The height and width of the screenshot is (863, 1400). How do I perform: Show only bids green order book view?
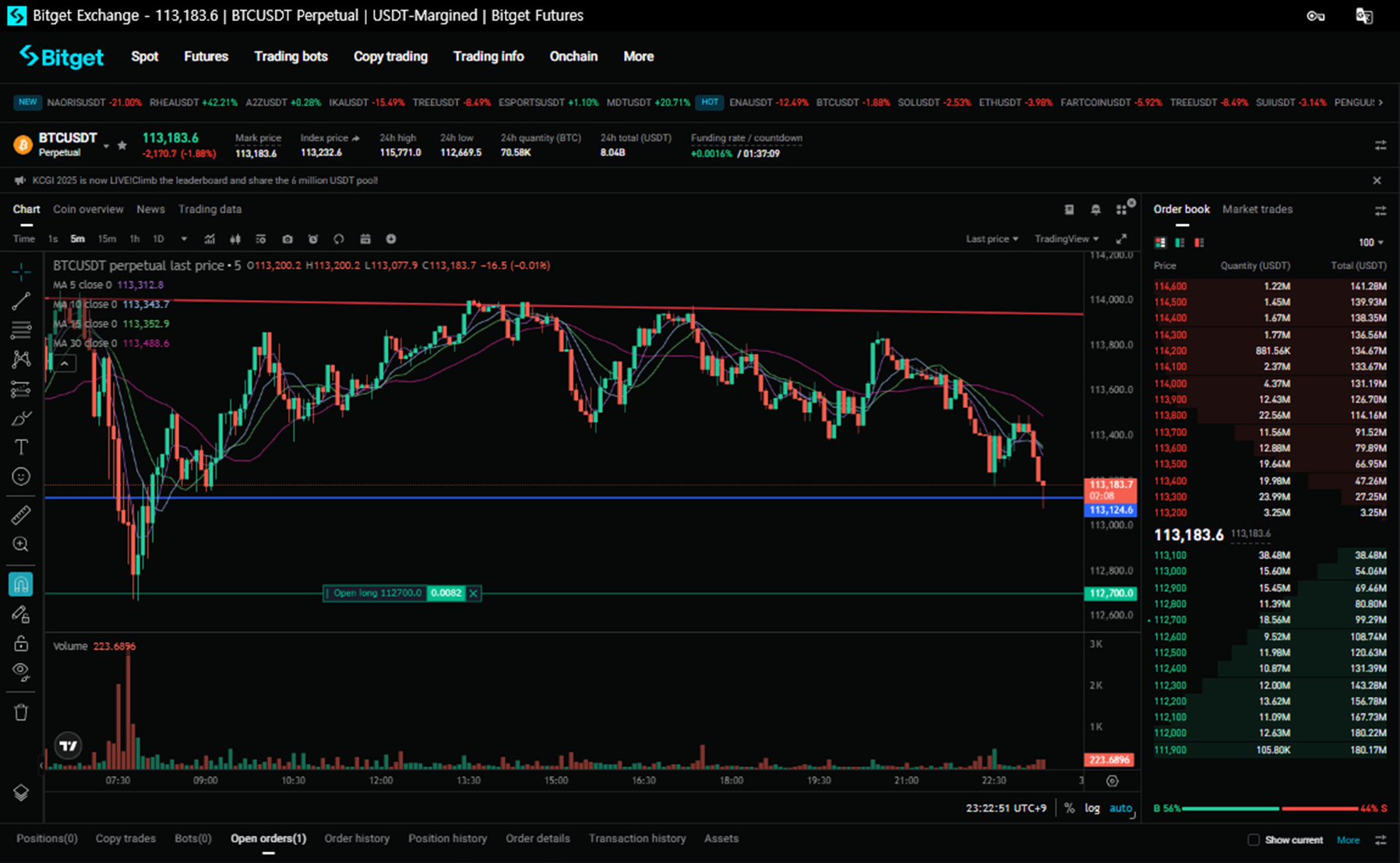(x=1180, y=243)
